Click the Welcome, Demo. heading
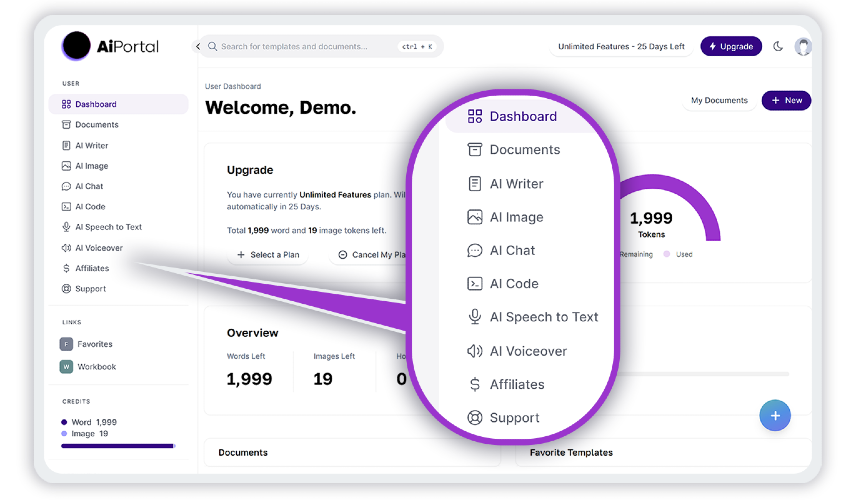The image size is (856, 500). click(x=281, y=108)
